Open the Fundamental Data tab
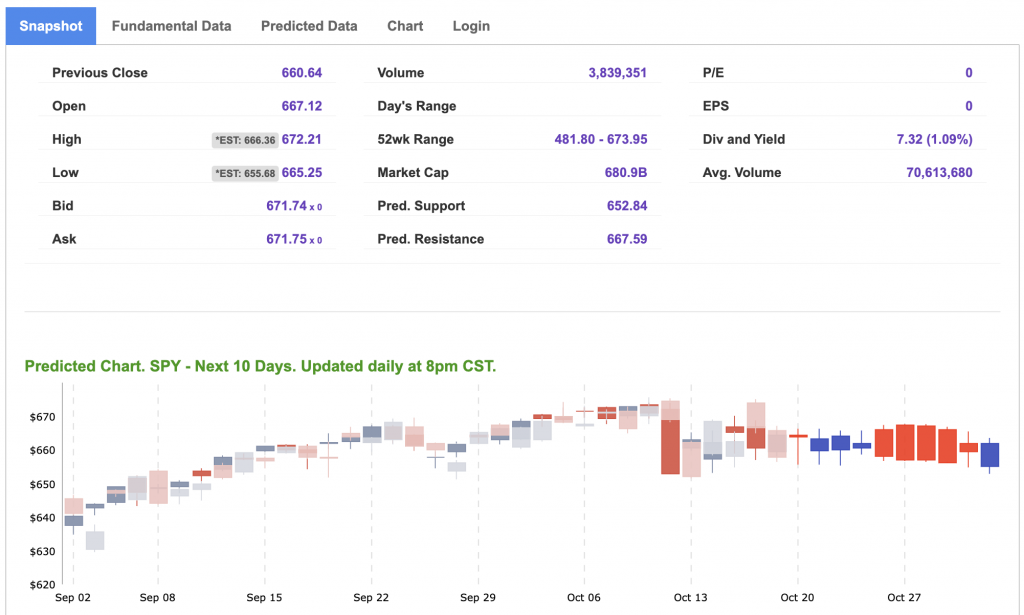This screenshot has width=1024, height=615. pos(171,26)
